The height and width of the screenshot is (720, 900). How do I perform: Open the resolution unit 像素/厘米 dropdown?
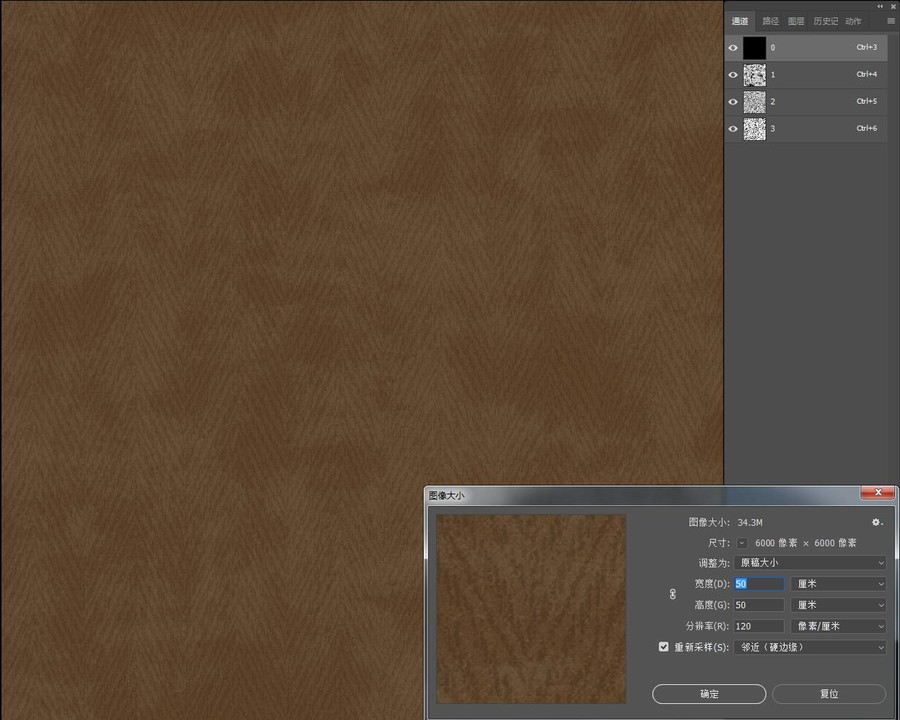[x=838, y=626]
